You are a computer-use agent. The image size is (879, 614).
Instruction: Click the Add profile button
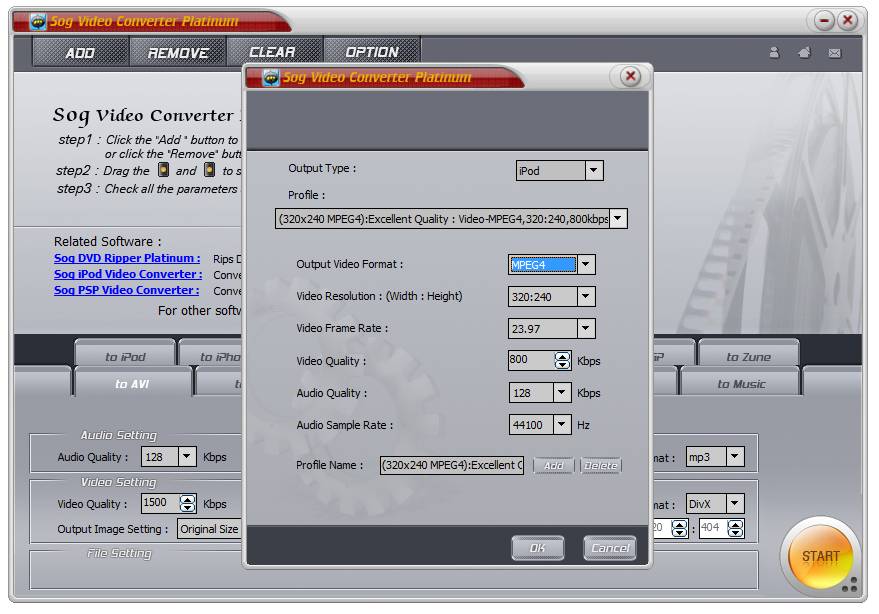(x=554, y=465)
